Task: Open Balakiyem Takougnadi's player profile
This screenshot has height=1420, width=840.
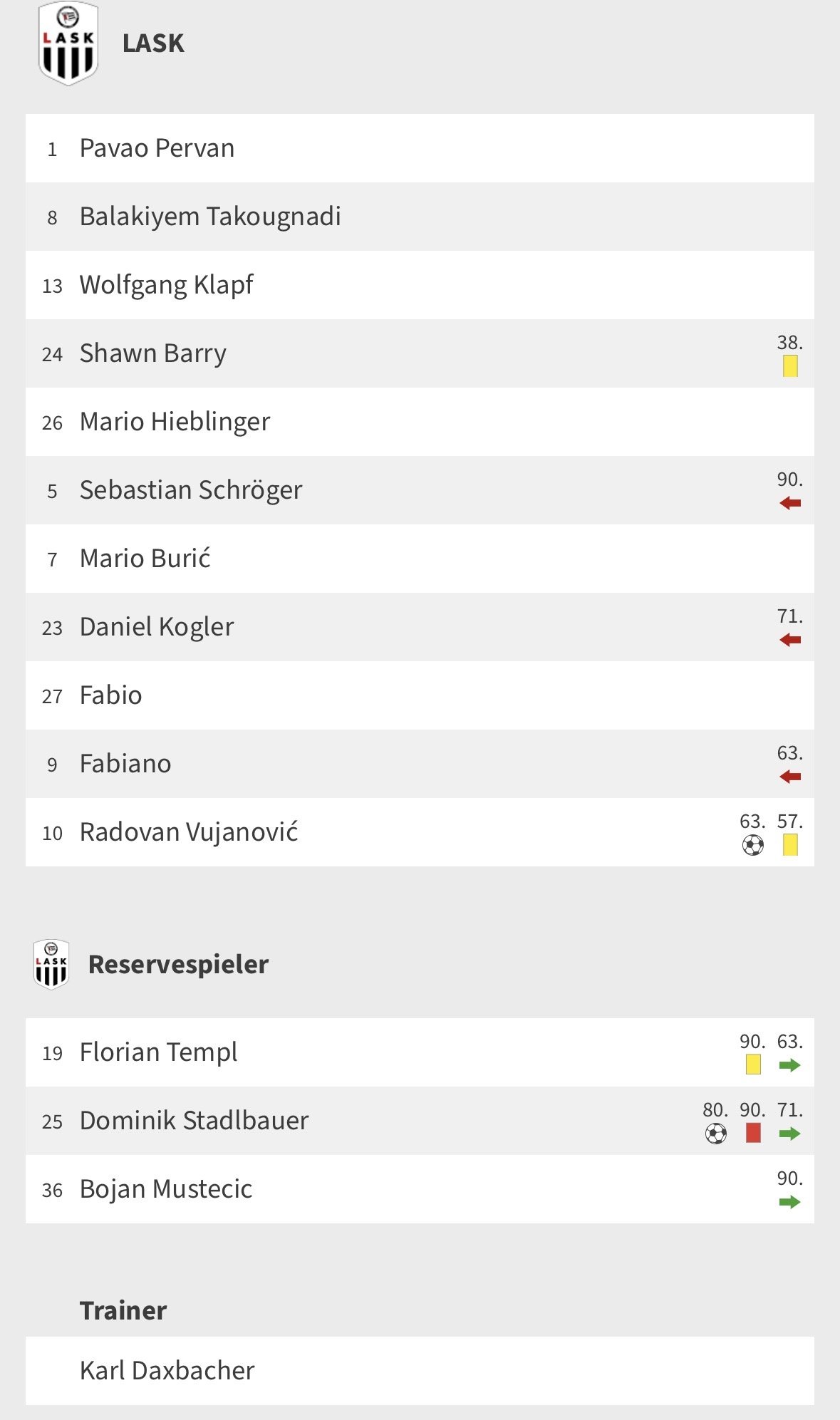Action: tap(210, 217)
